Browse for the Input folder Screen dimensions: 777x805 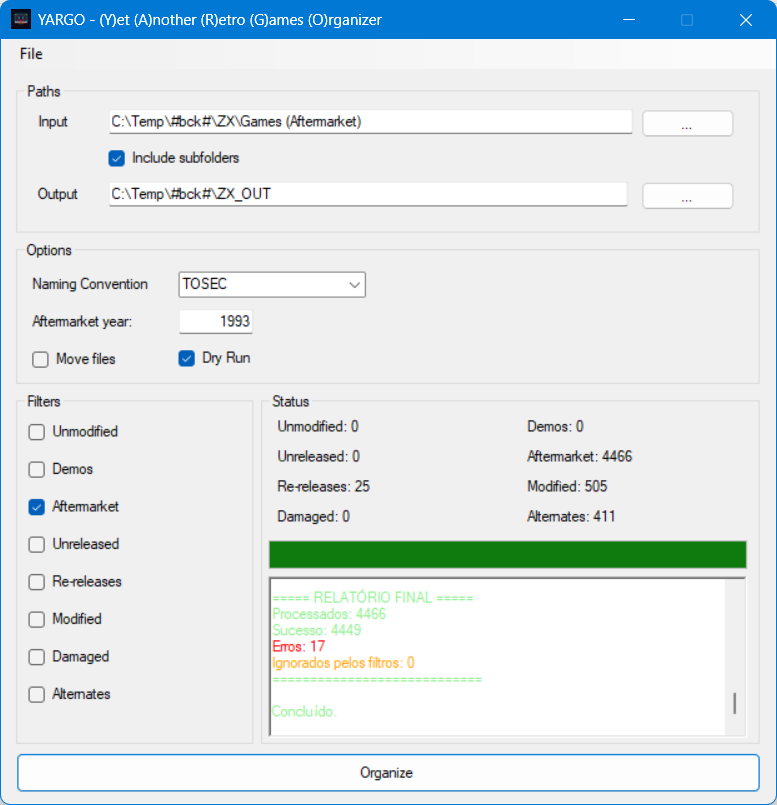[687, 124]
